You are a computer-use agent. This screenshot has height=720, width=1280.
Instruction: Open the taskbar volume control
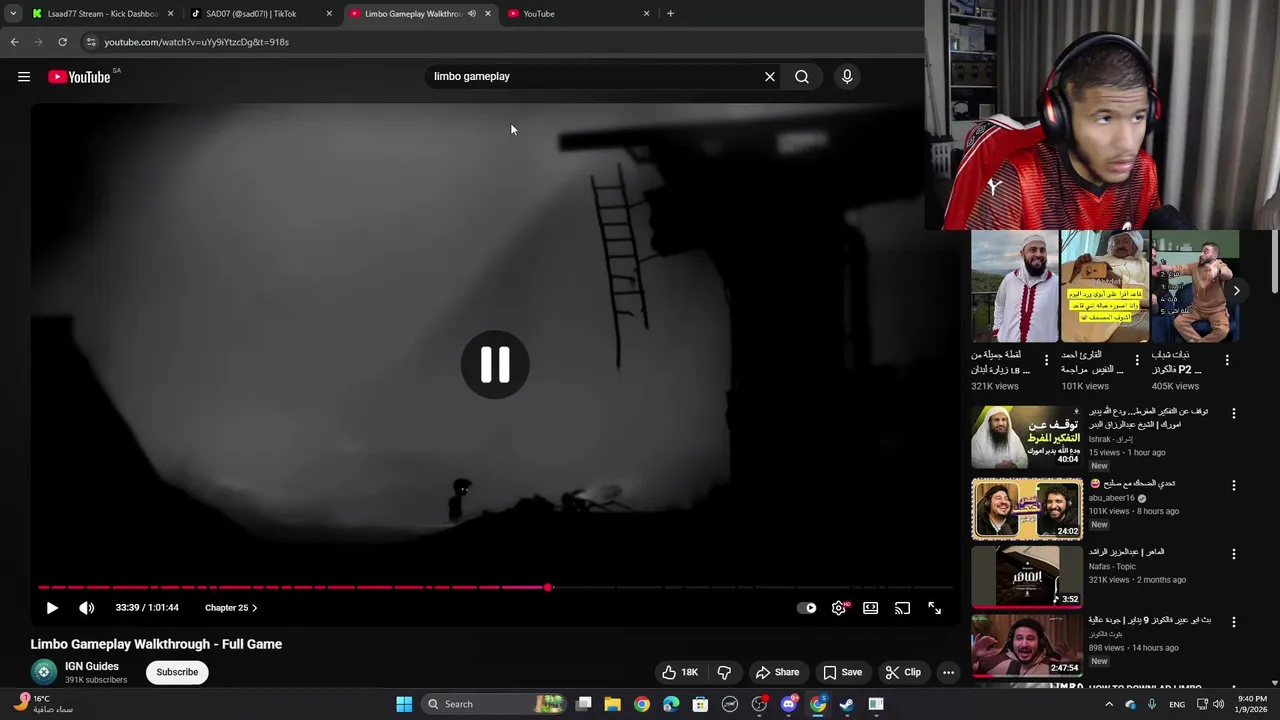pyautogui.click(x=1218, y=704)
